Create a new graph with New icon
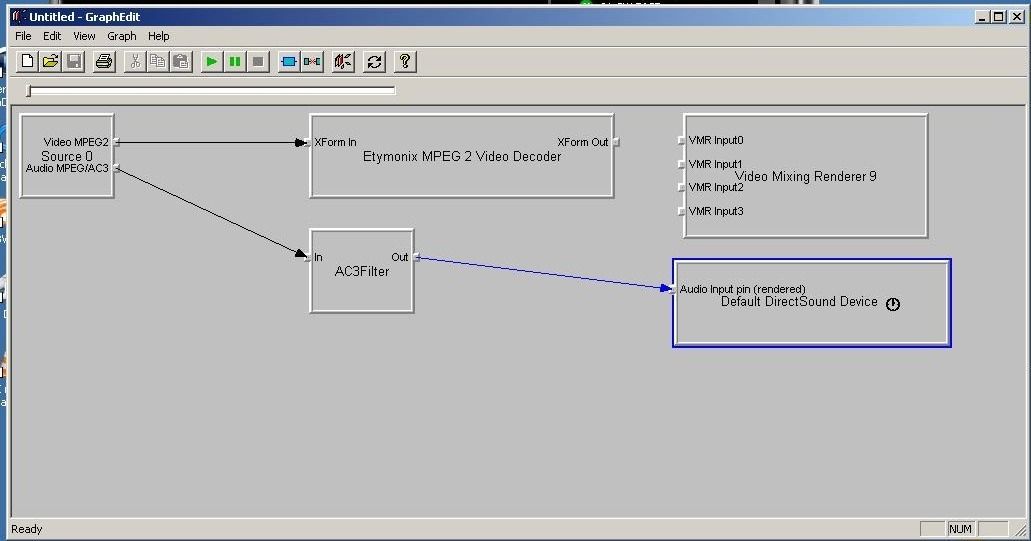Viewport: 1031px width, 541px height. [x=27, y=62]
